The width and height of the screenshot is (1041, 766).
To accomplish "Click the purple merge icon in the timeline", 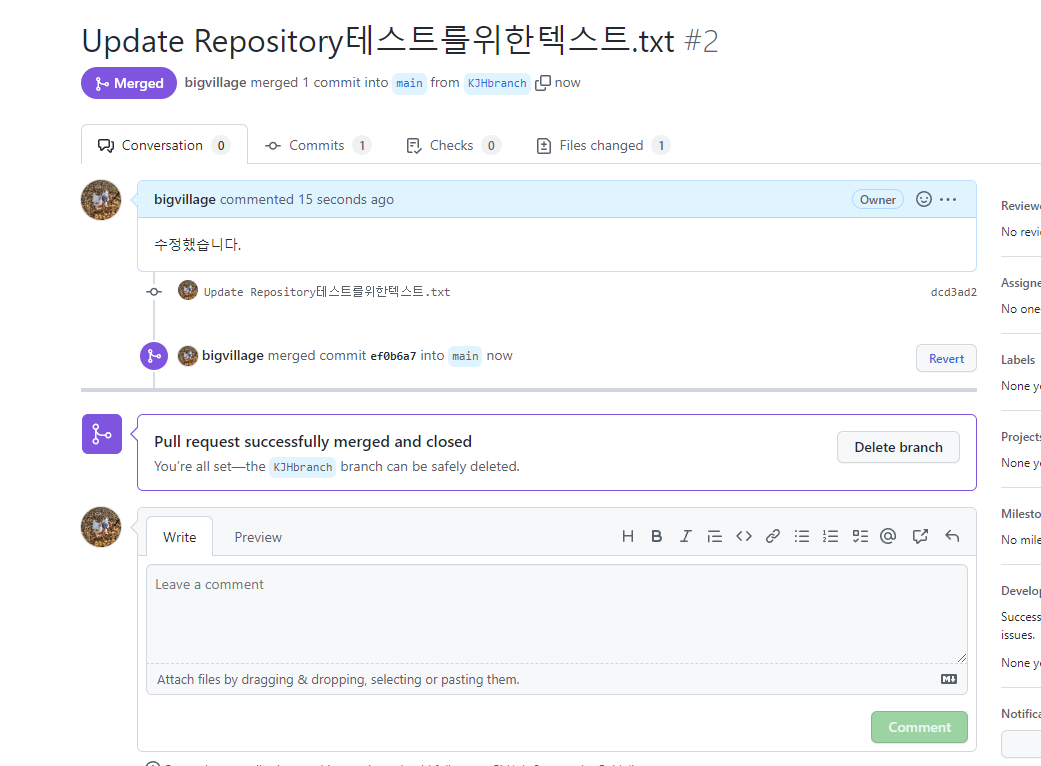I will (154, 356).
